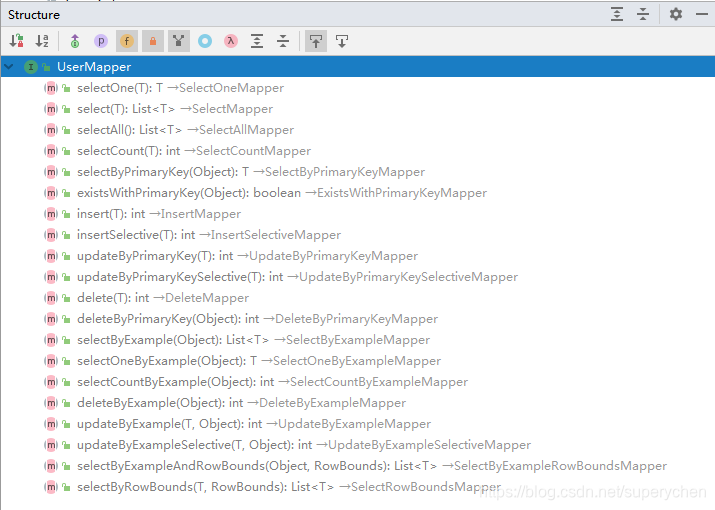Collapse all nodes using the toolbar button
Viewport: 715px width, 510px height.
tap(283, 42)
